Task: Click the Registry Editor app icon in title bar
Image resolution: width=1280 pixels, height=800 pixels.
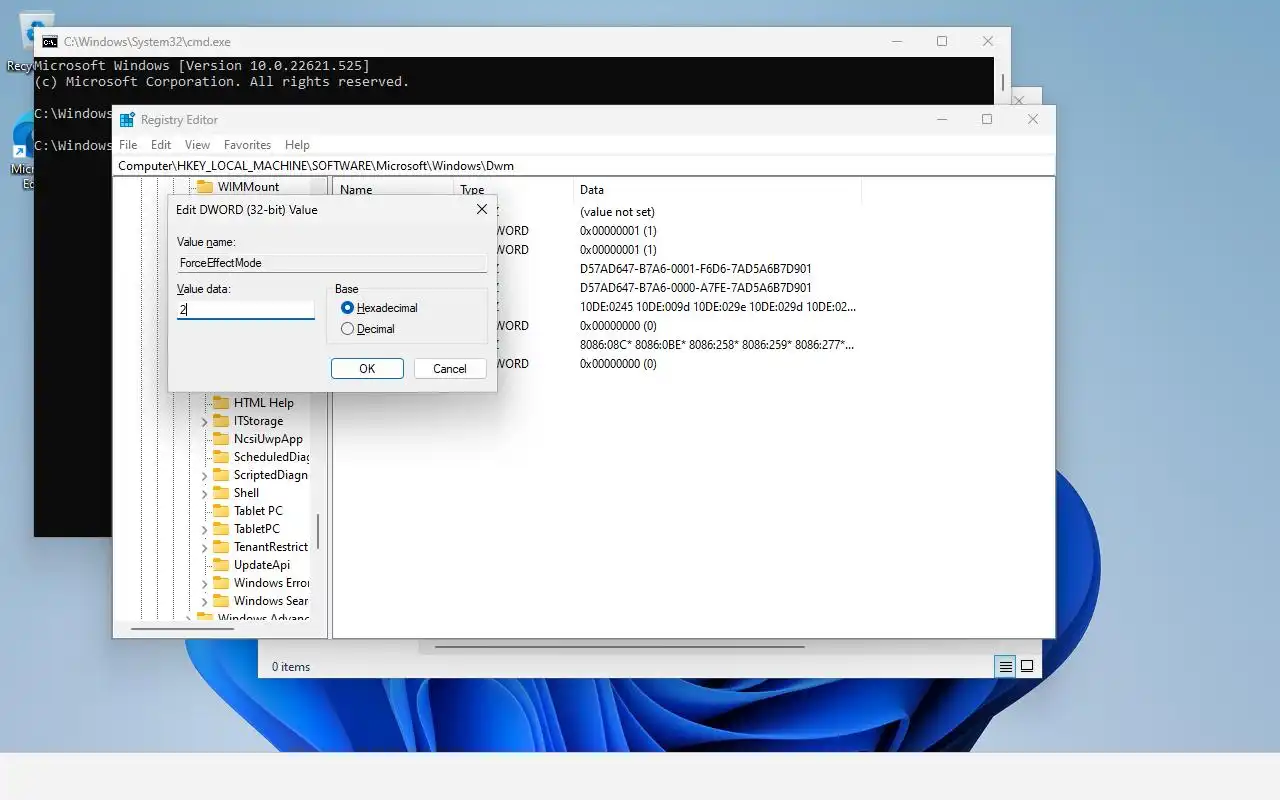Action: [127, 120]
